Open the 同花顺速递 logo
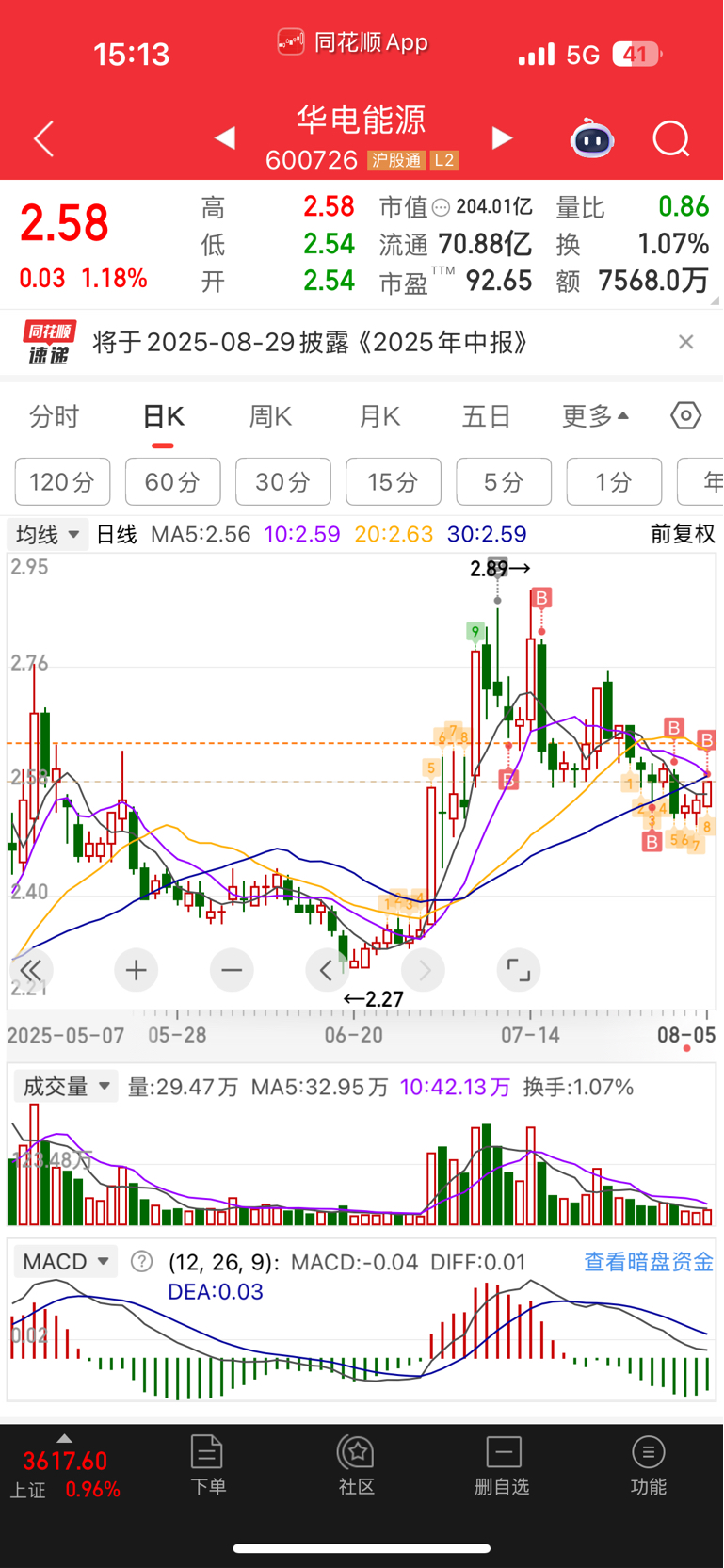Screen dimensions: 724x1568 (x=50, y=342)
